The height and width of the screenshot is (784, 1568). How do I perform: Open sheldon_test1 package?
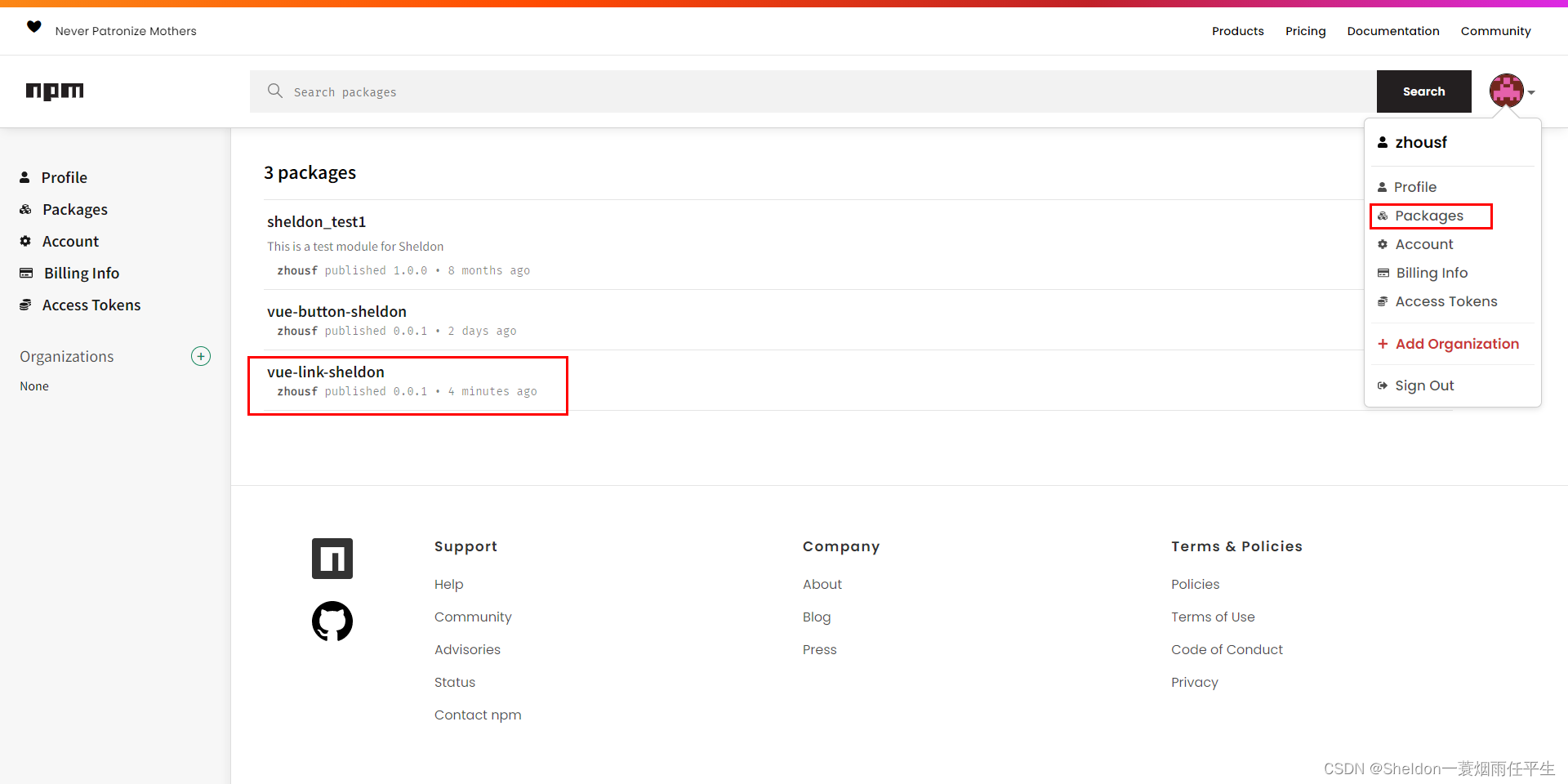tap(316, 221)
